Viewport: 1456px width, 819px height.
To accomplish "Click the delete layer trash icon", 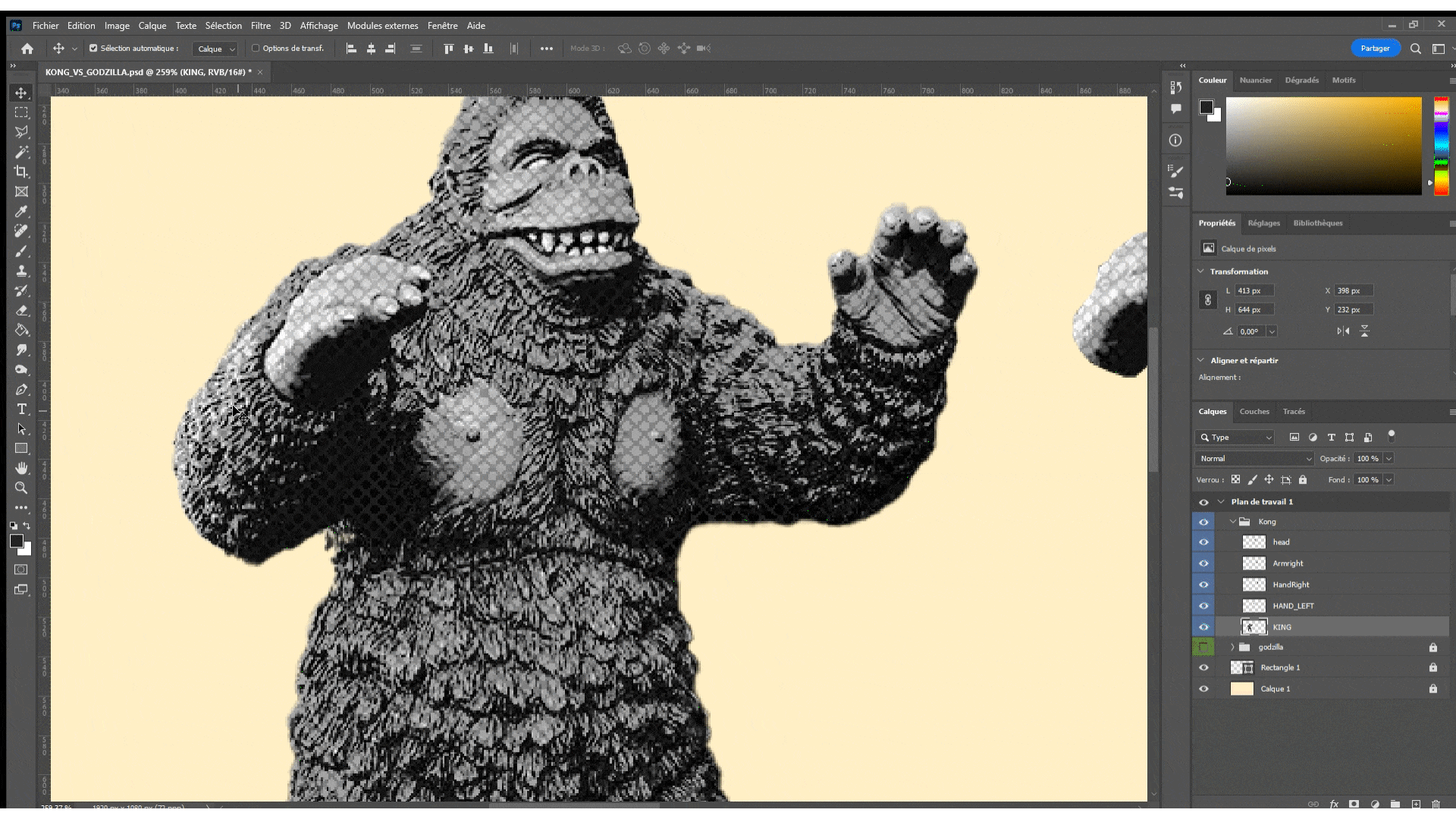I will [x=1436, y=804].
